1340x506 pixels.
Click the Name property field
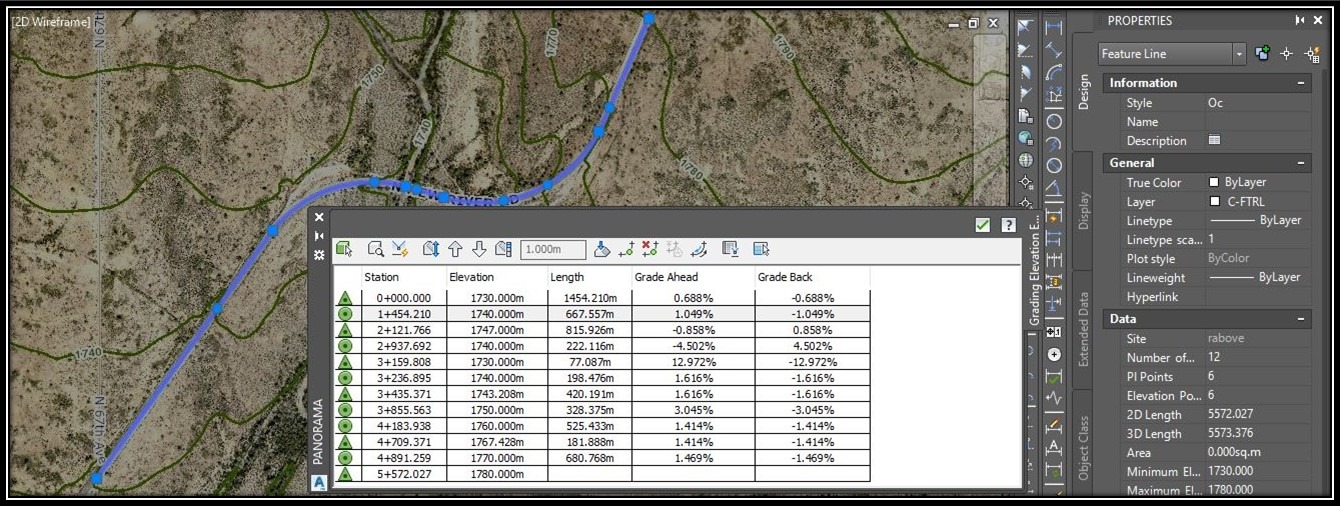click(x=1258, y=122)
